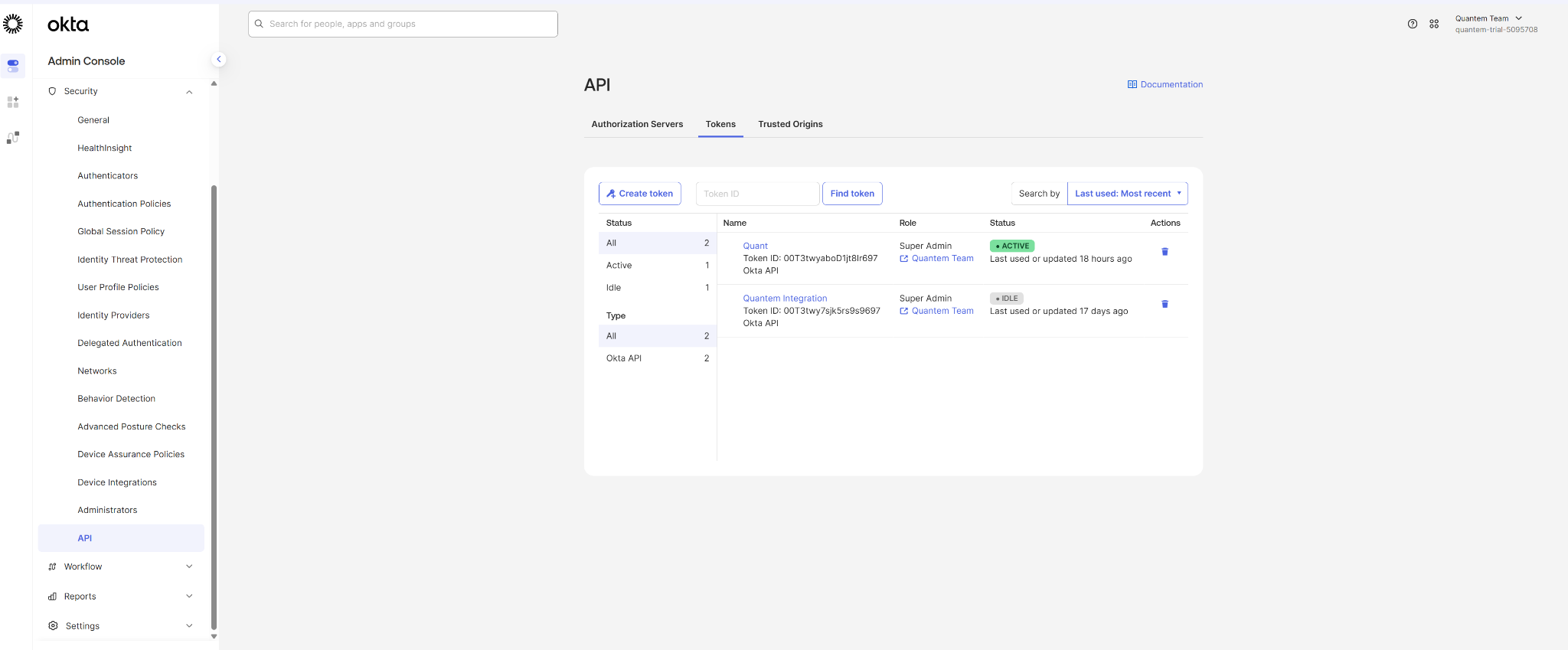Switch to the Authorization Servers tab
The image size is (1568, 650).
point(637,124)
